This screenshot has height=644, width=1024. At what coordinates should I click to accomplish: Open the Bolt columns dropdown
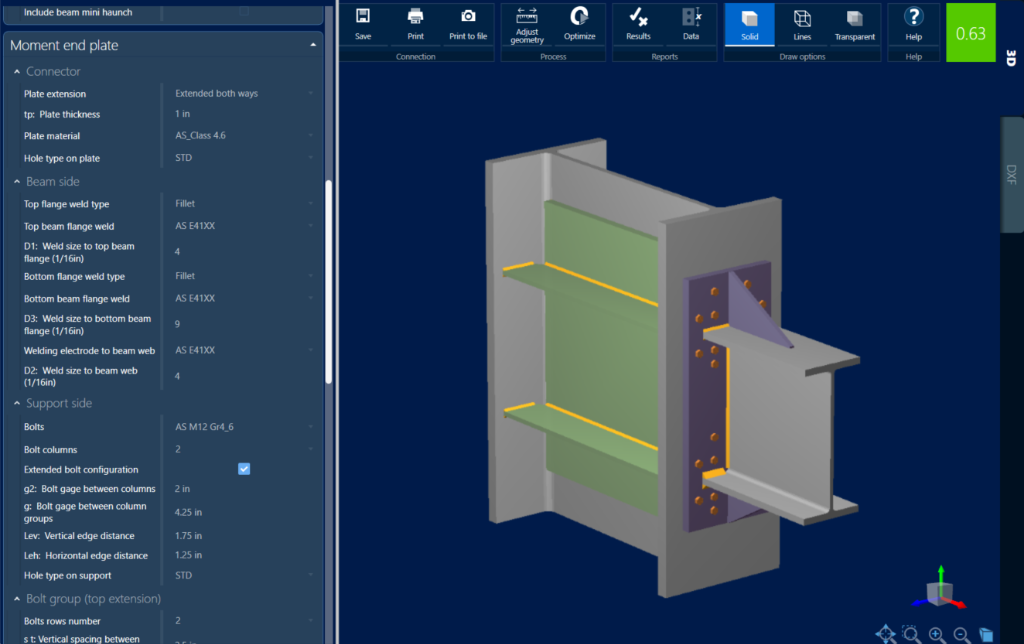click(243, 449)
